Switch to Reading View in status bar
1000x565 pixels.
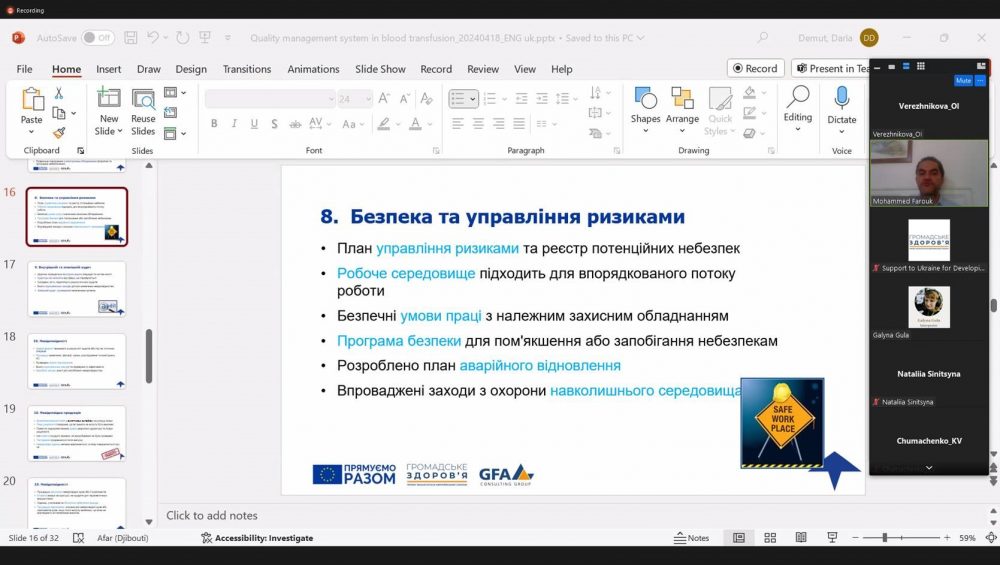click(801, 538)
